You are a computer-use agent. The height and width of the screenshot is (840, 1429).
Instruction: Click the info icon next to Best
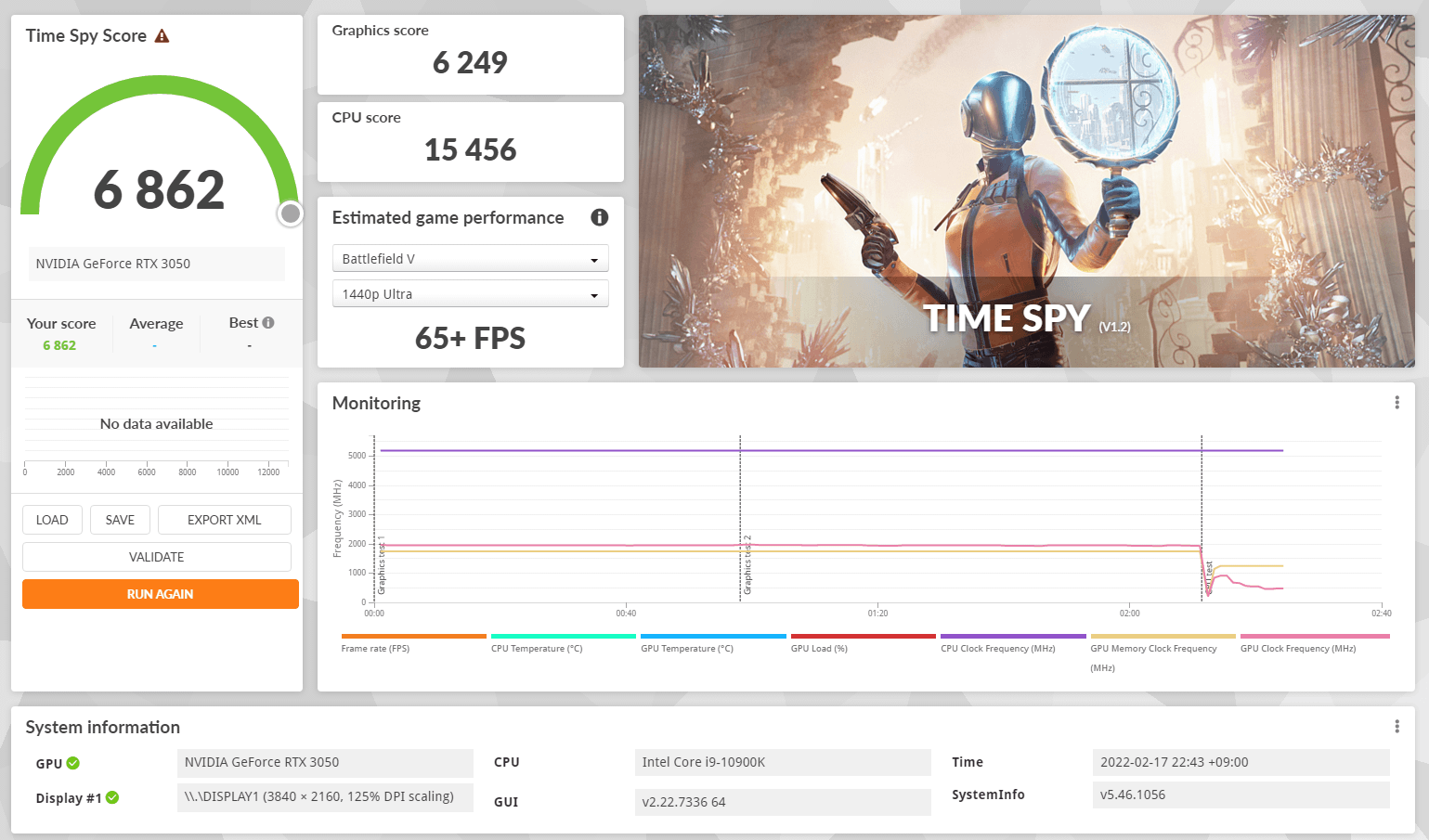tap(268, 323)
